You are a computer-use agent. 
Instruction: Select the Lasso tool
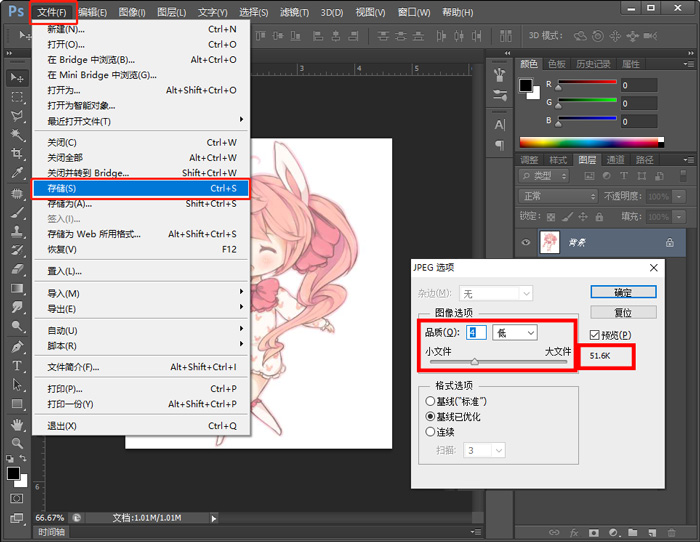pos(17,116)
